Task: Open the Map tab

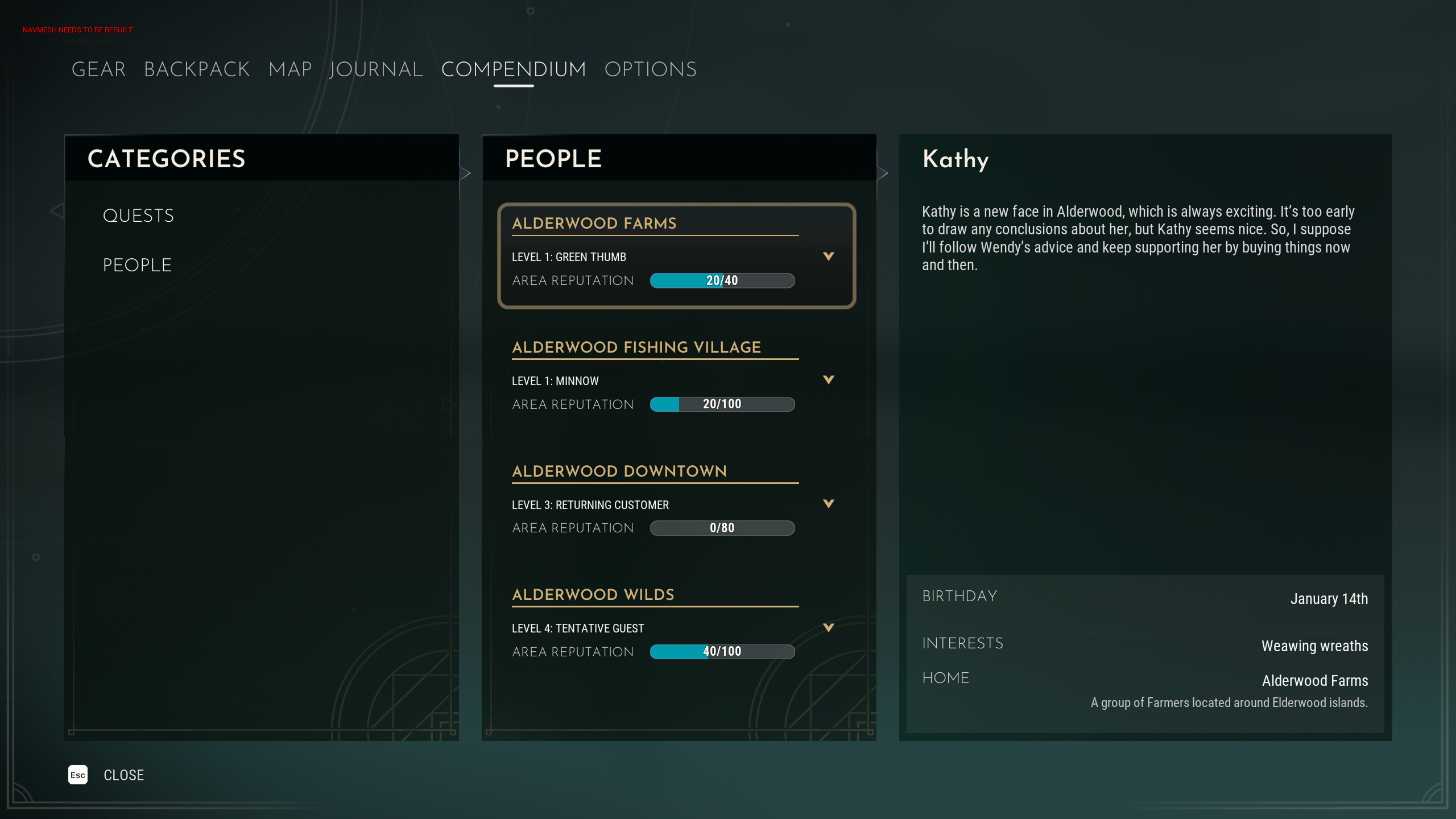Action: click(x=290, y=69)
